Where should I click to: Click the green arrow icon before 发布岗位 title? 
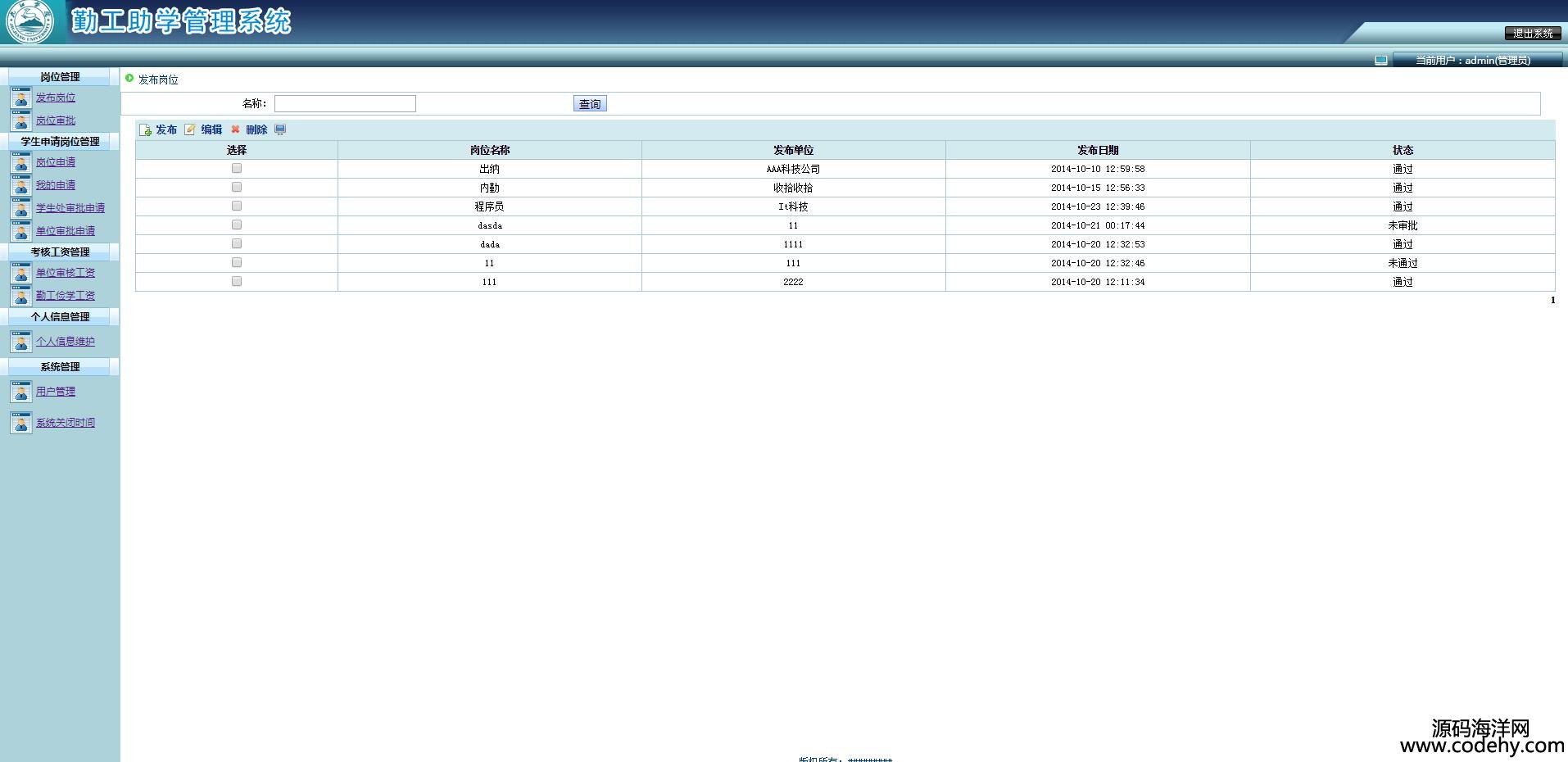(x=129, y=79)
